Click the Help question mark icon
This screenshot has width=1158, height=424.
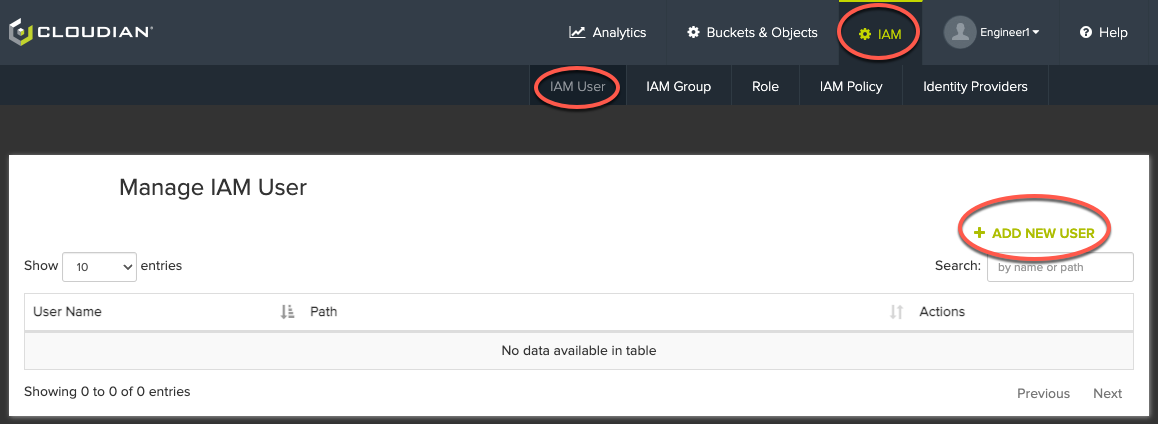1086,33
